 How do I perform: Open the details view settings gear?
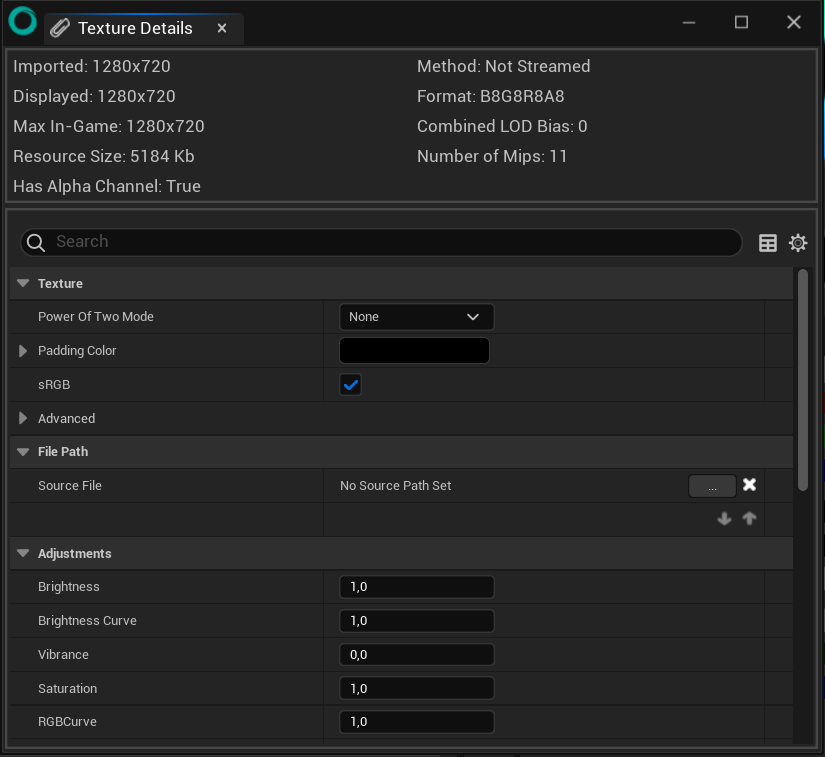coord(798,243)
